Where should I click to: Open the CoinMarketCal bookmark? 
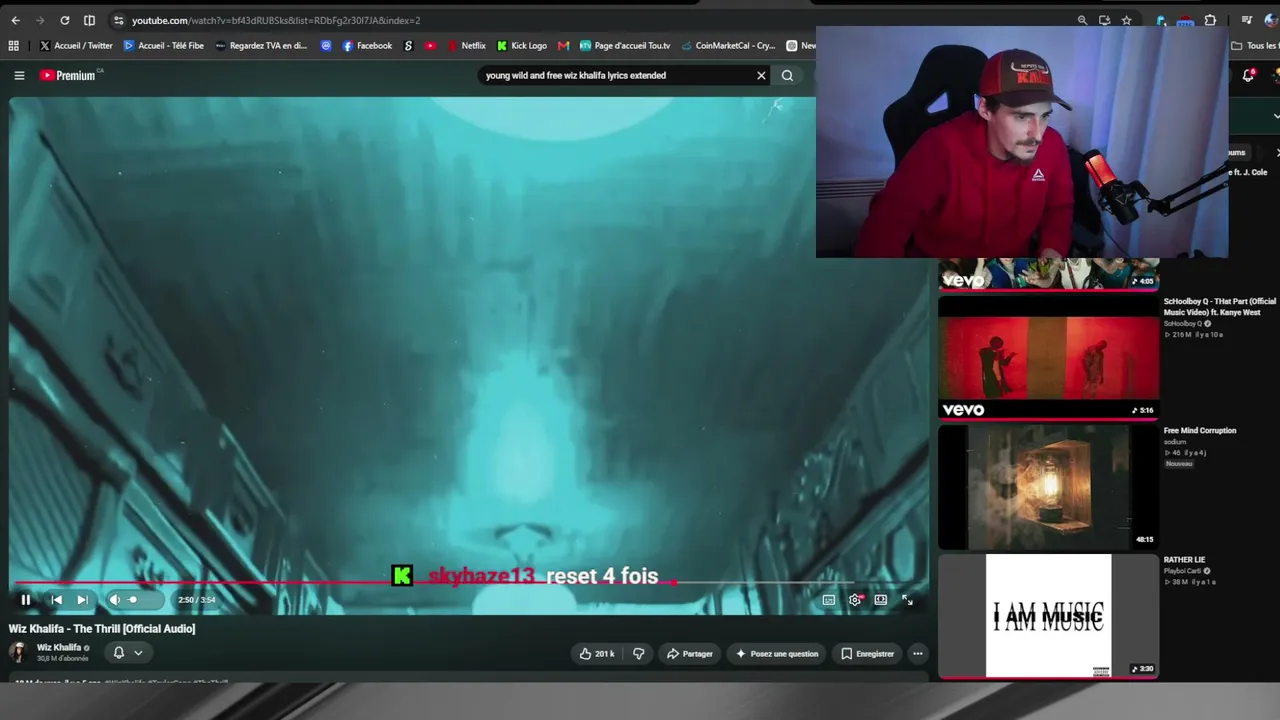coord(728,45)
